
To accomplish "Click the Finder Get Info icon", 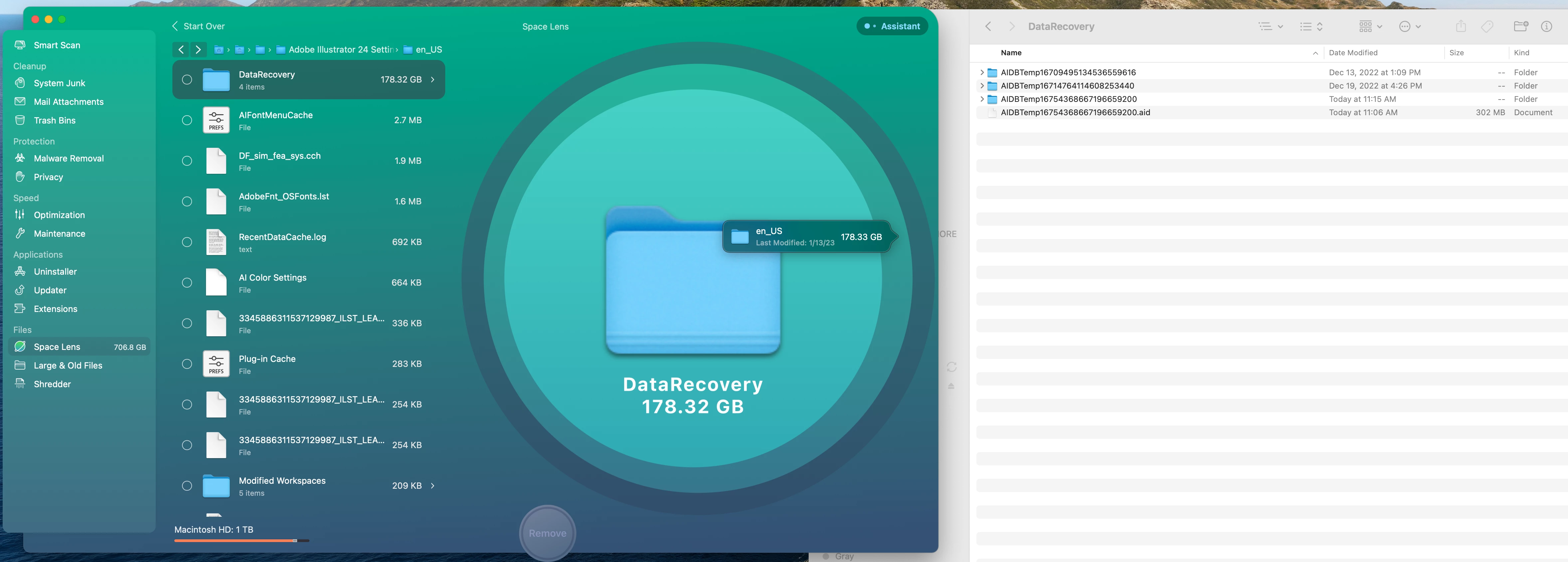I will pyautogui.click(x=1546, y=26).
